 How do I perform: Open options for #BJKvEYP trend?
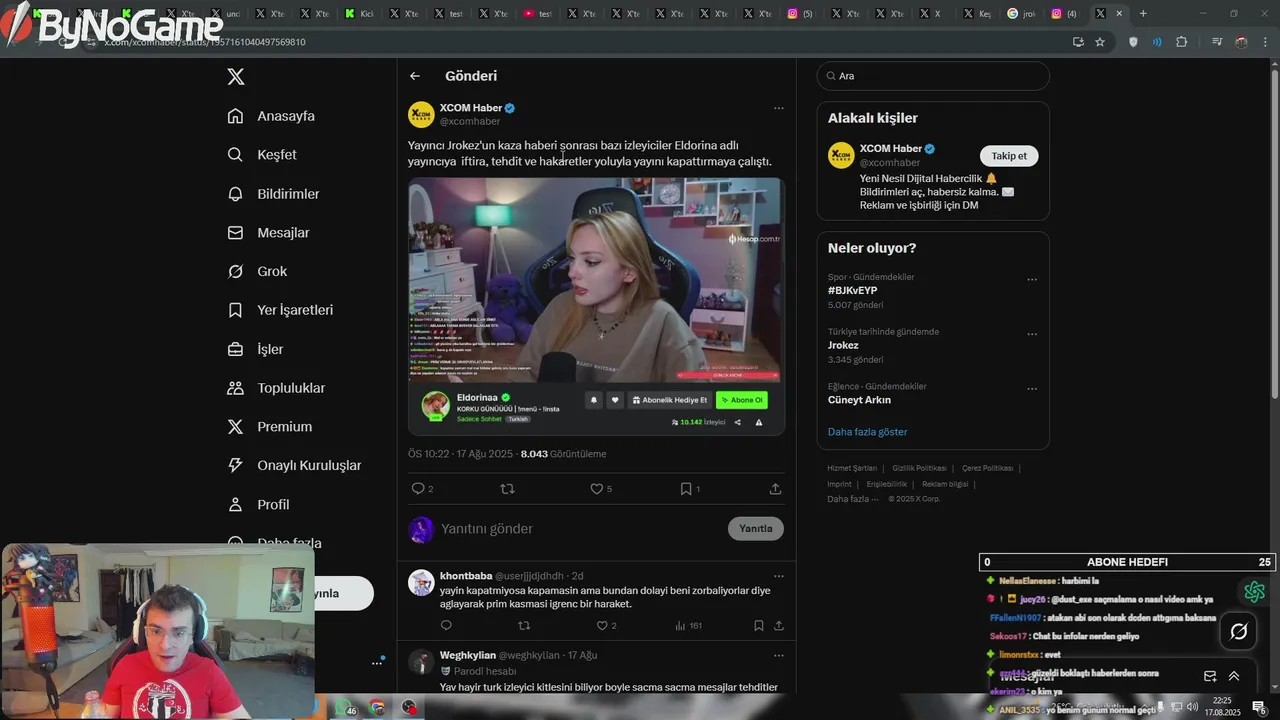(1032, 280)
